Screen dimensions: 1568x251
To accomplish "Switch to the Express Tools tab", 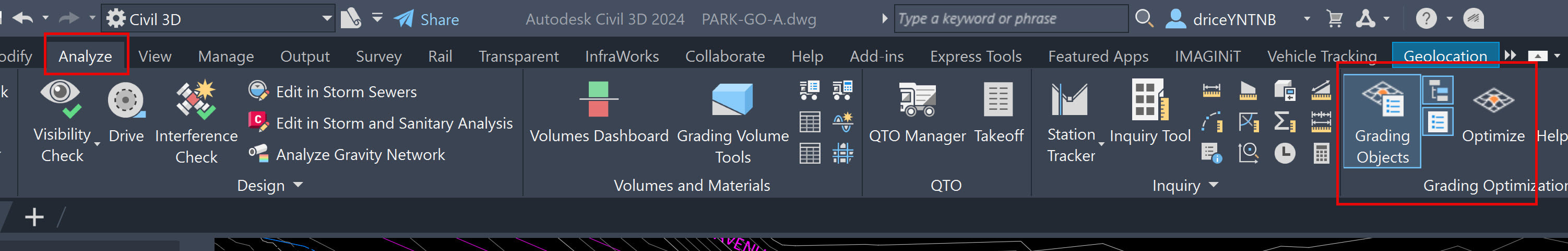I will [976, 56].
